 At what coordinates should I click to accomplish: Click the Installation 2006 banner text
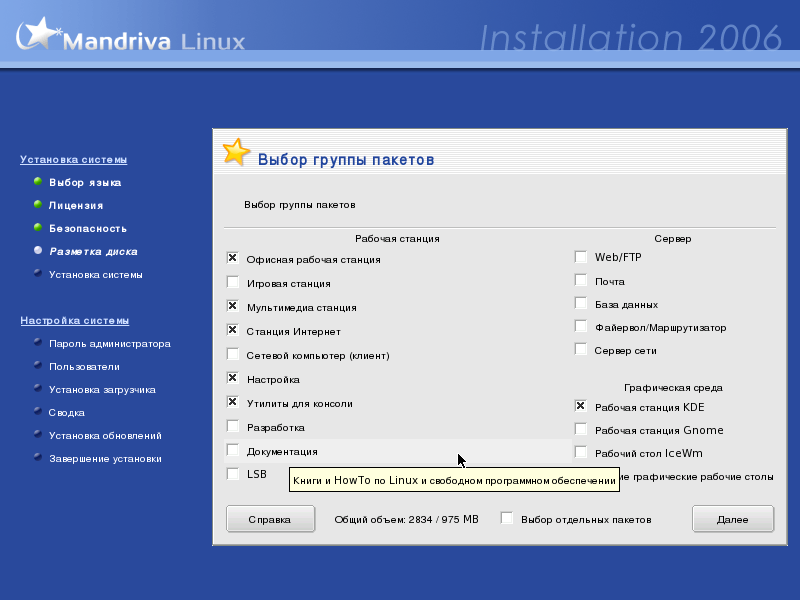pyautogui.click(x=630, y=38)
